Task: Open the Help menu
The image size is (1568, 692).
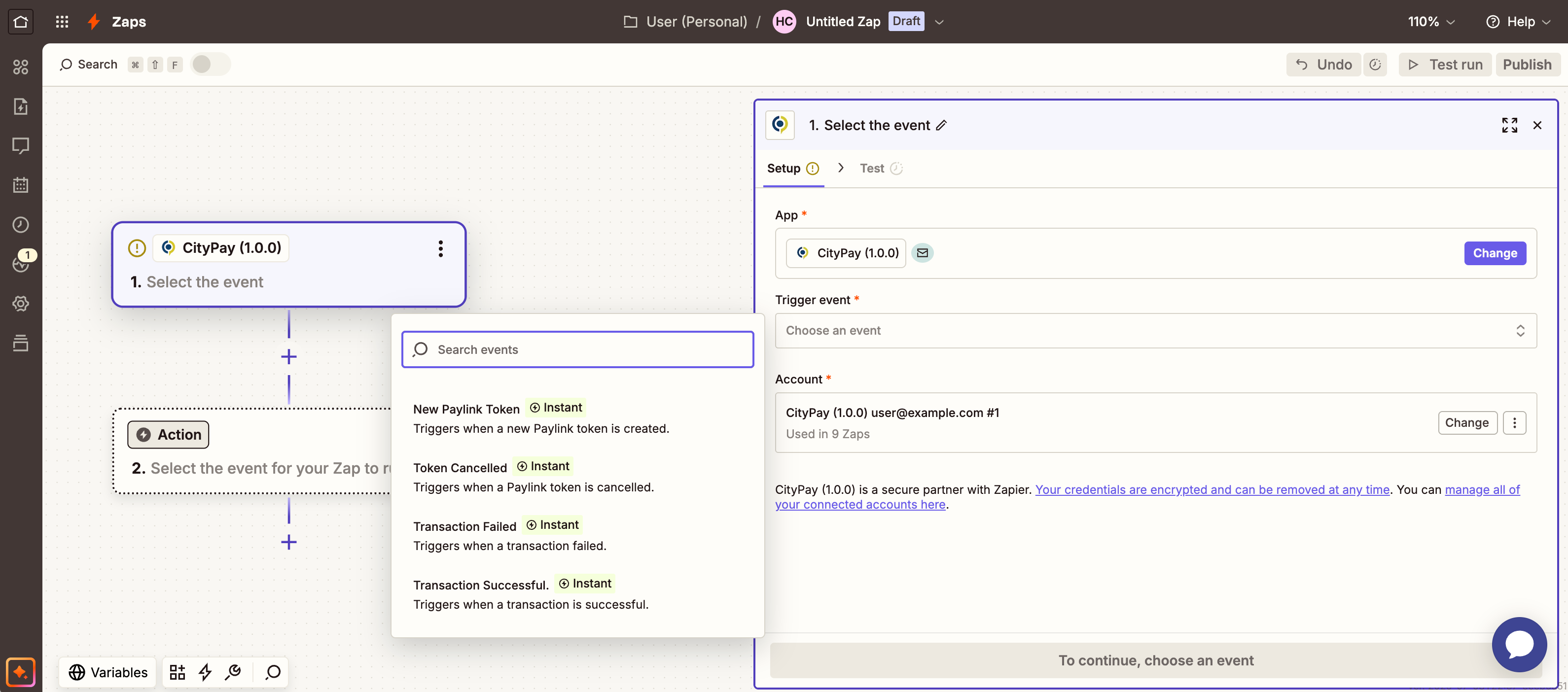Action: [1519, 22]
